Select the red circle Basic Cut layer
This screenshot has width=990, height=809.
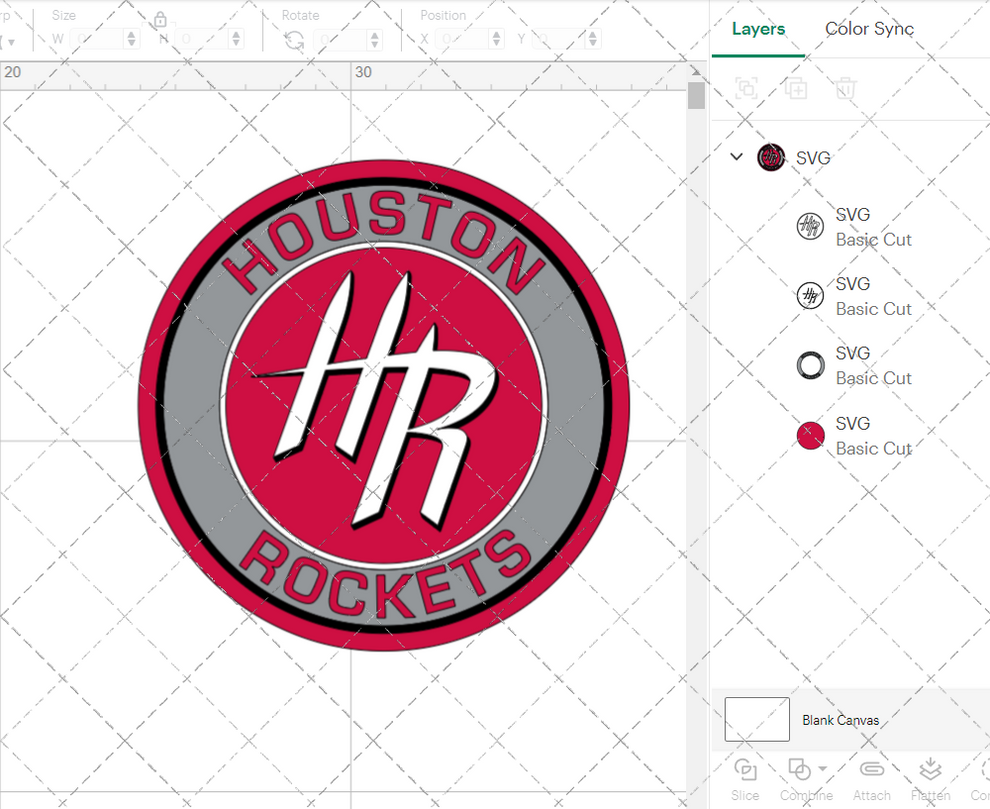(809, 435)
